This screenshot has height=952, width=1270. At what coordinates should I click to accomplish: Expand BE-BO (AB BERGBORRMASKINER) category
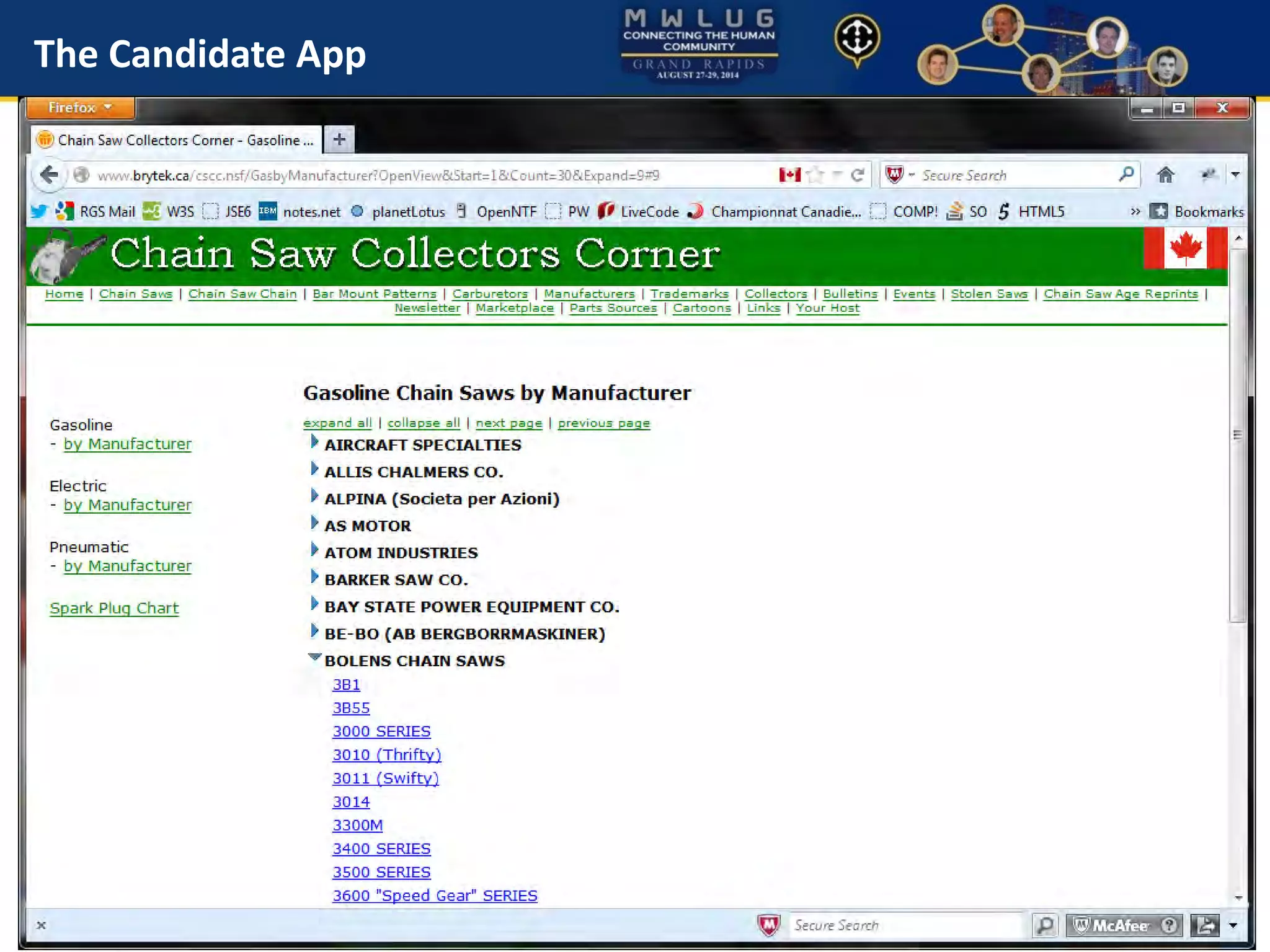click(314, 631)
